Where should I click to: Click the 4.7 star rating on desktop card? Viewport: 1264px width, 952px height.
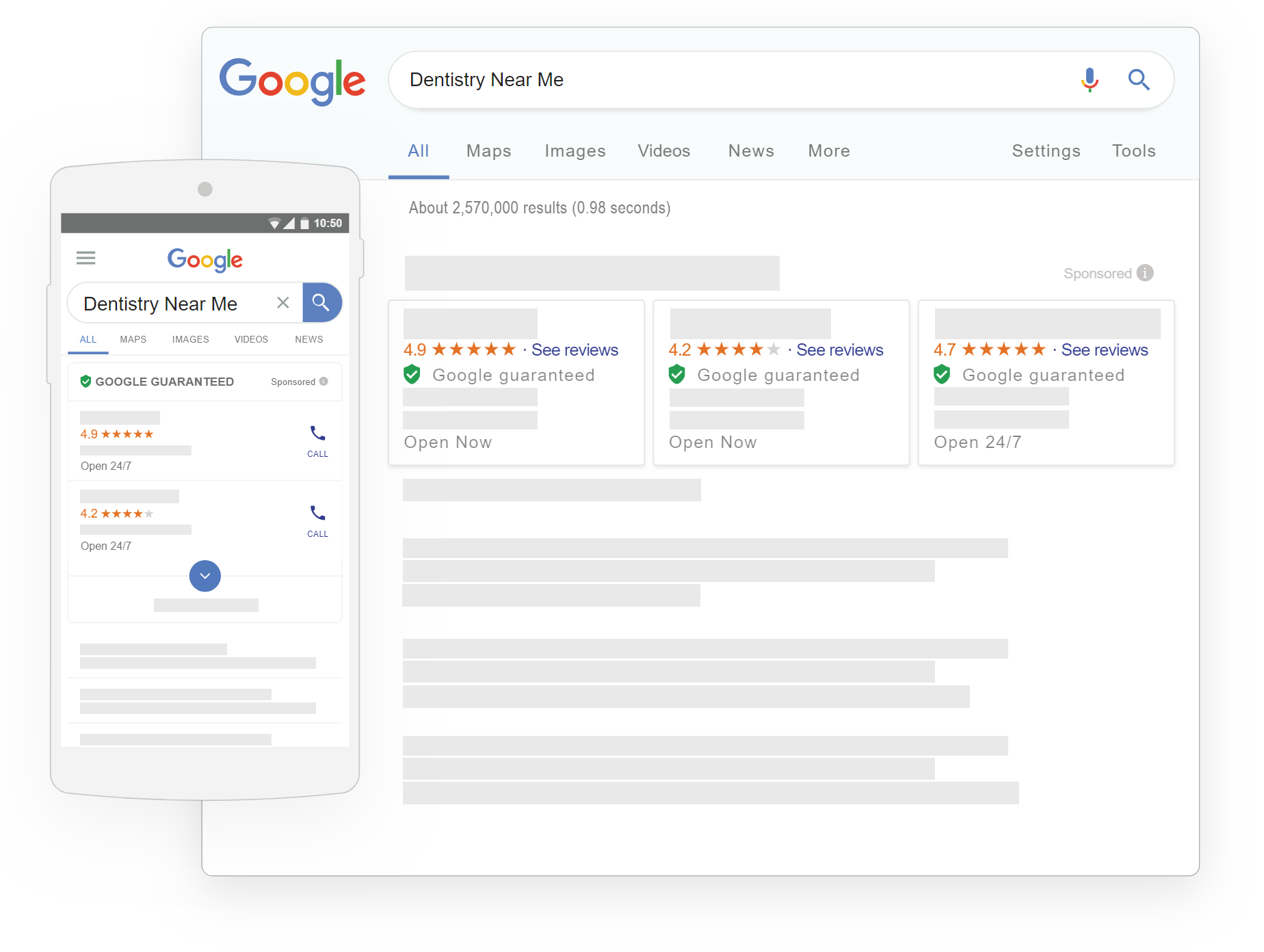coord(990,350)
